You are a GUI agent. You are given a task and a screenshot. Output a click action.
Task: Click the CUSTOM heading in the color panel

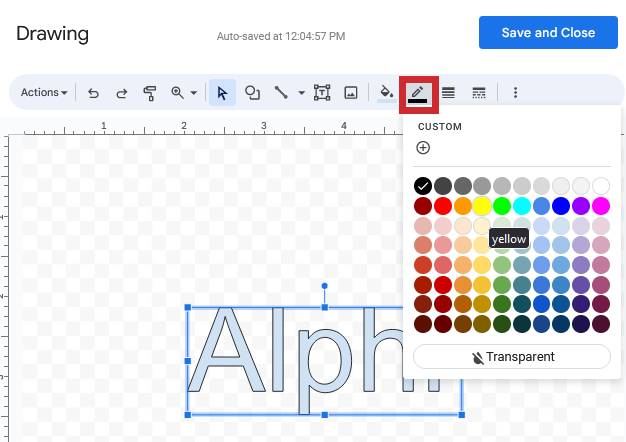(x=440, y=127)
